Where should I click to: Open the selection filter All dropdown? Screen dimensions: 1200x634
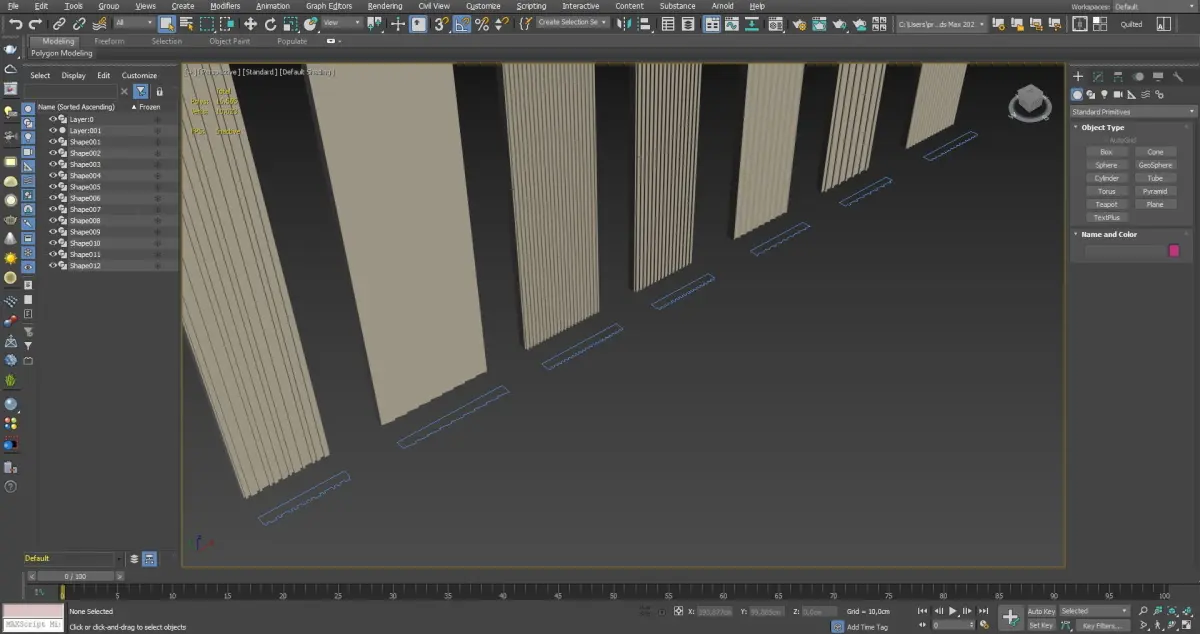134,22
